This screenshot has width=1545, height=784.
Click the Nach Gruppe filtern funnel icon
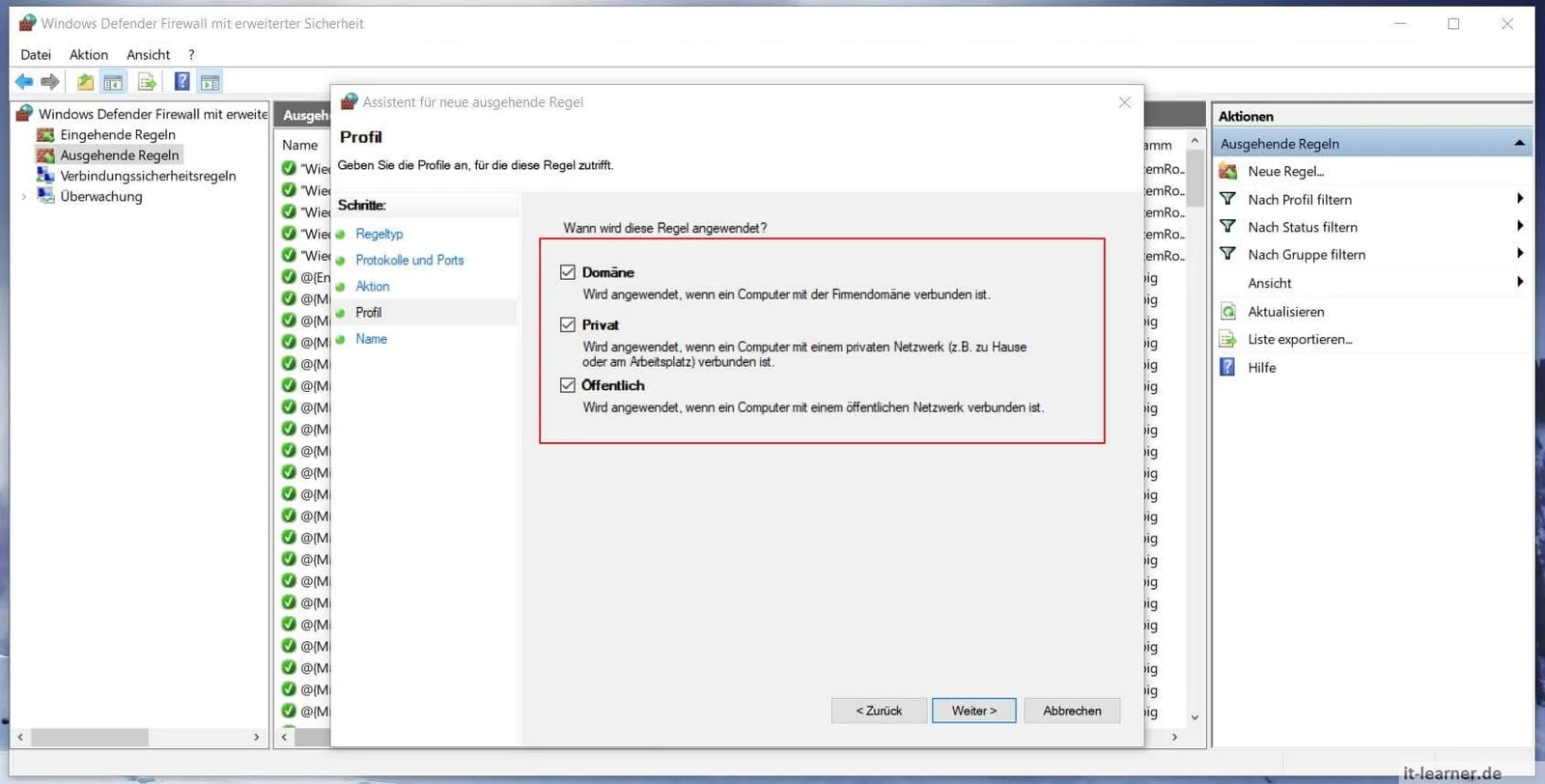point(1228,254)
